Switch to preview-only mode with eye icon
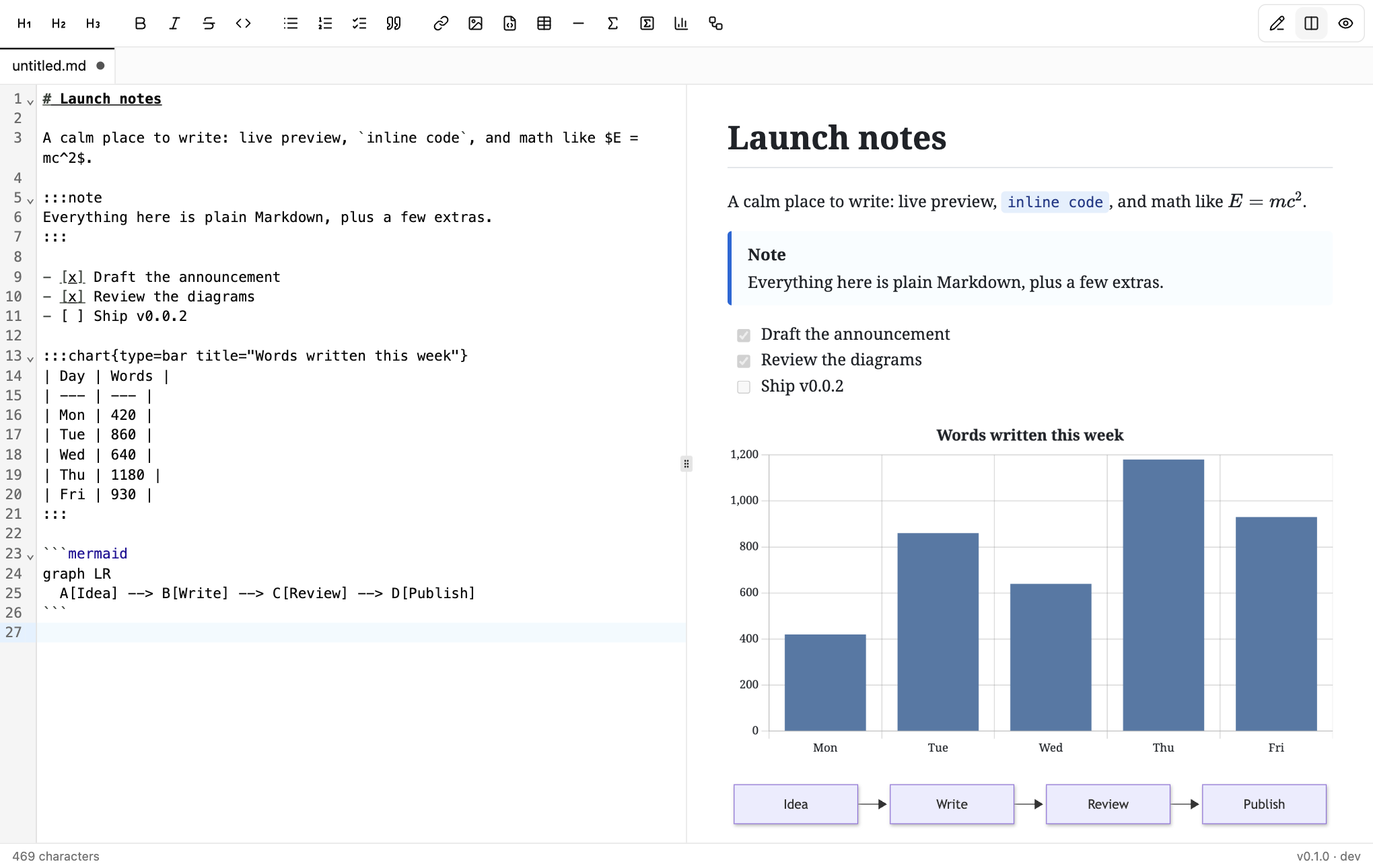This screenshot has width=1373, height=868. [x=1345, y=24]
